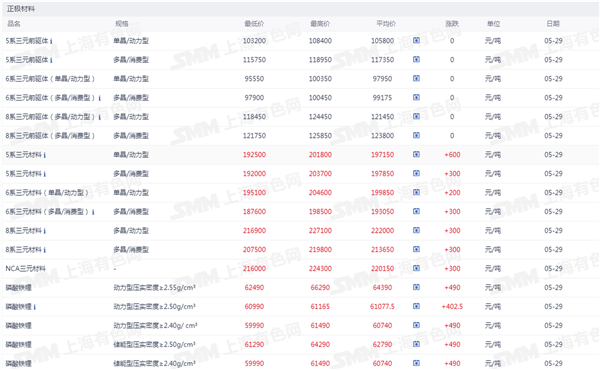This screenshot has height=370, width=600.
Task: Select 品名 column header
Action: [x=14, y=24]
